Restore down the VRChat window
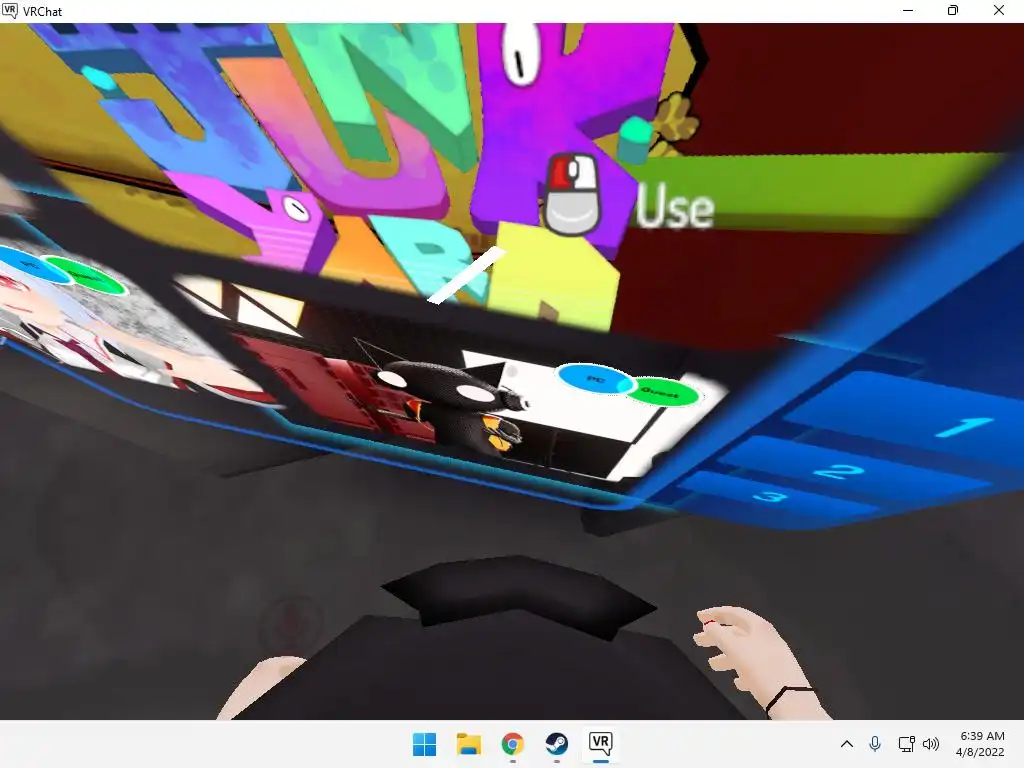 (x=953, y=10)
